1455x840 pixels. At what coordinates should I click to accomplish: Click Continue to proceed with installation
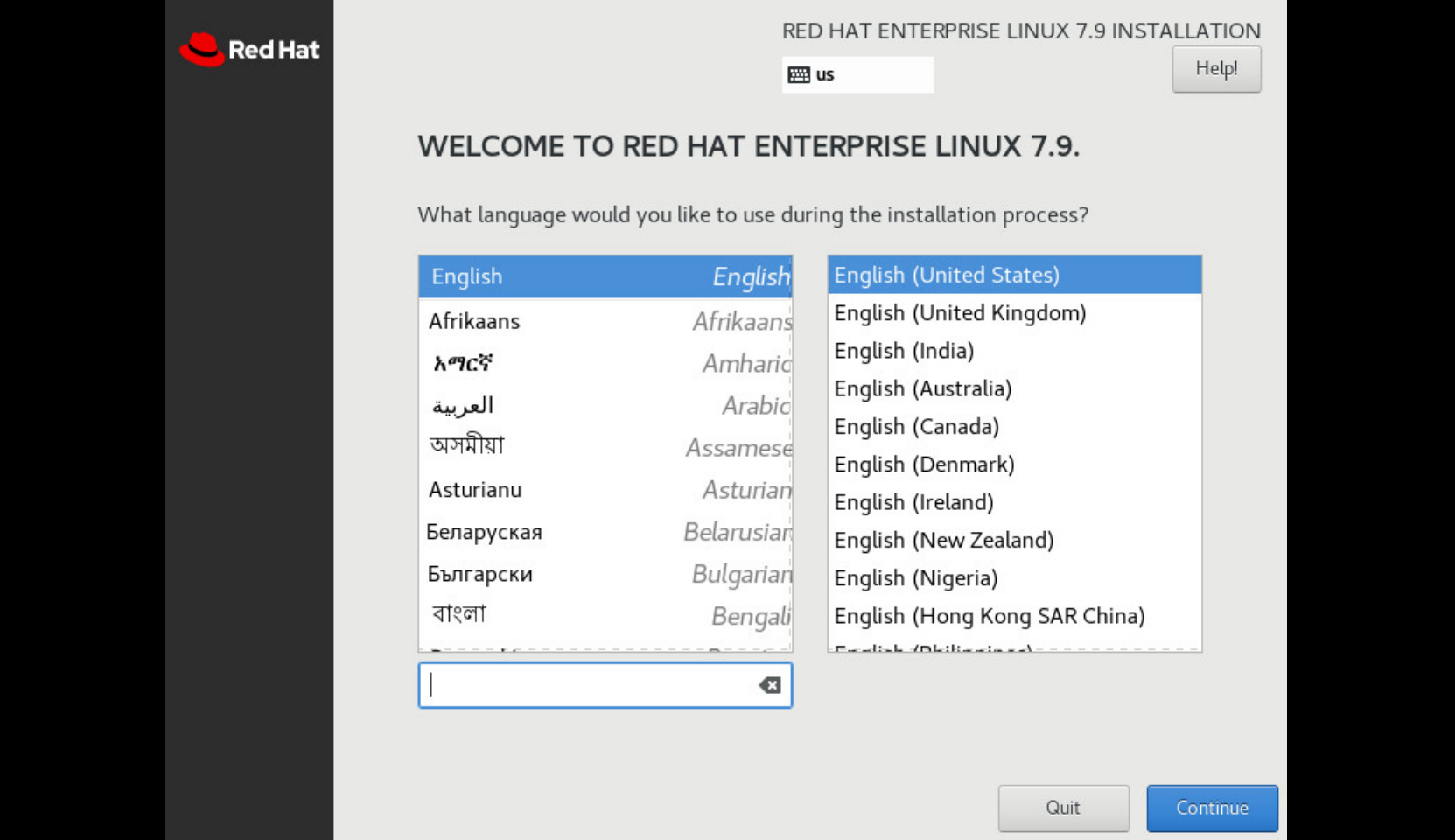tap(1212, 808)
